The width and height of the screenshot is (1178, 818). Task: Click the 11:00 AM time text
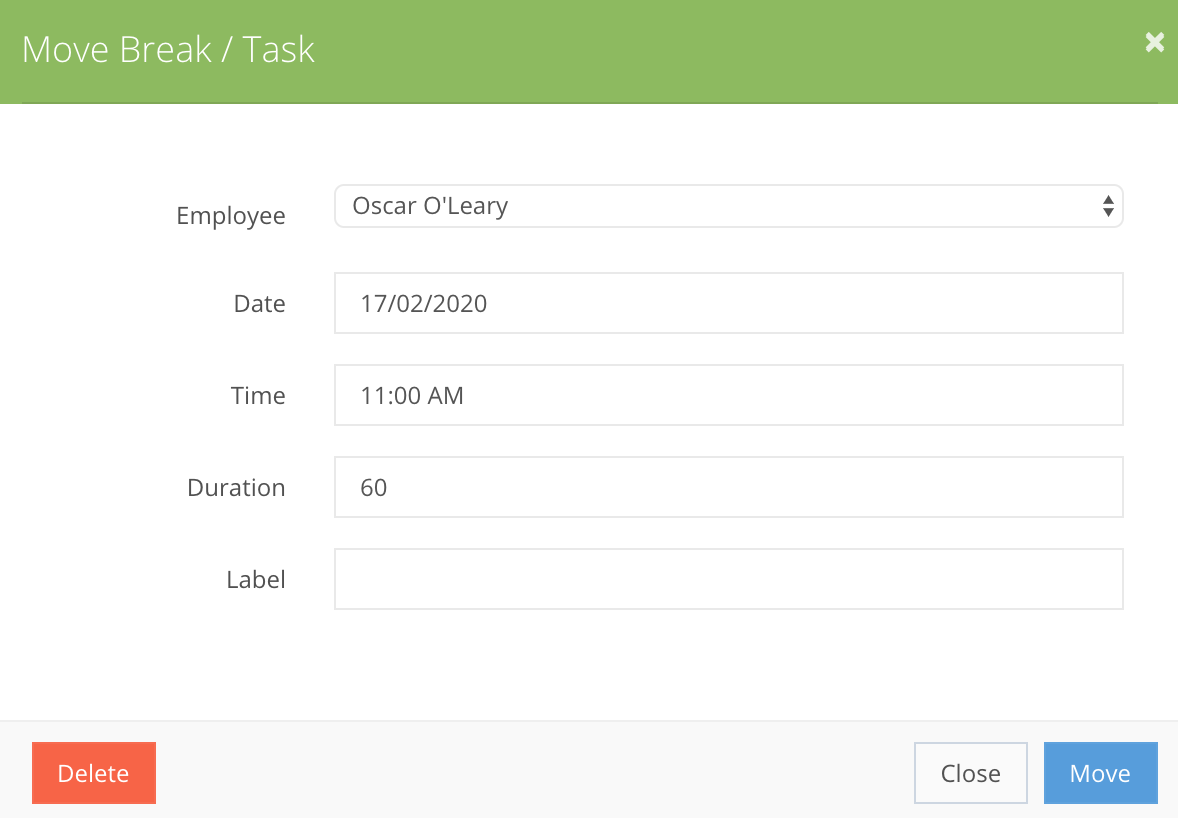(x=412, y=396)
